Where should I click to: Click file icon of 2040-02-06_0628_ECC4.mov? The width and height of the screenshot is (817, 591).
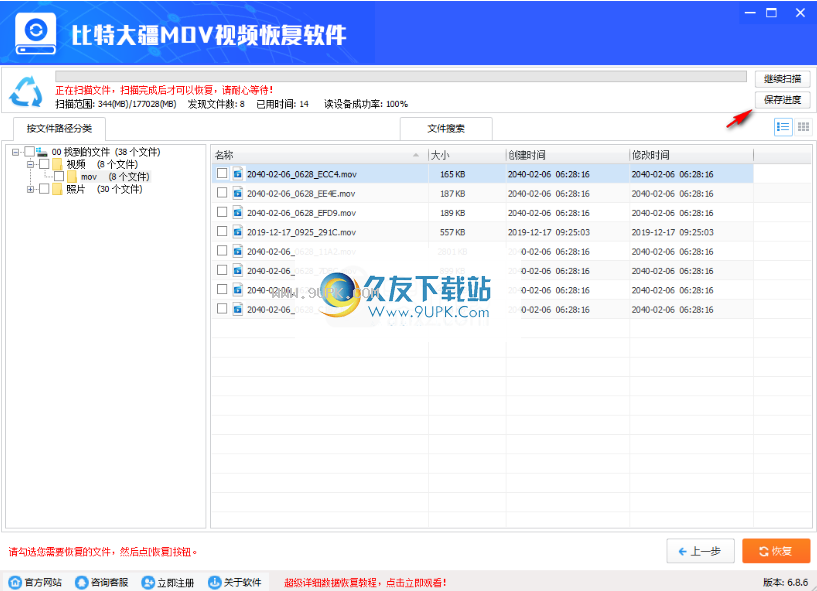(238, 174)
